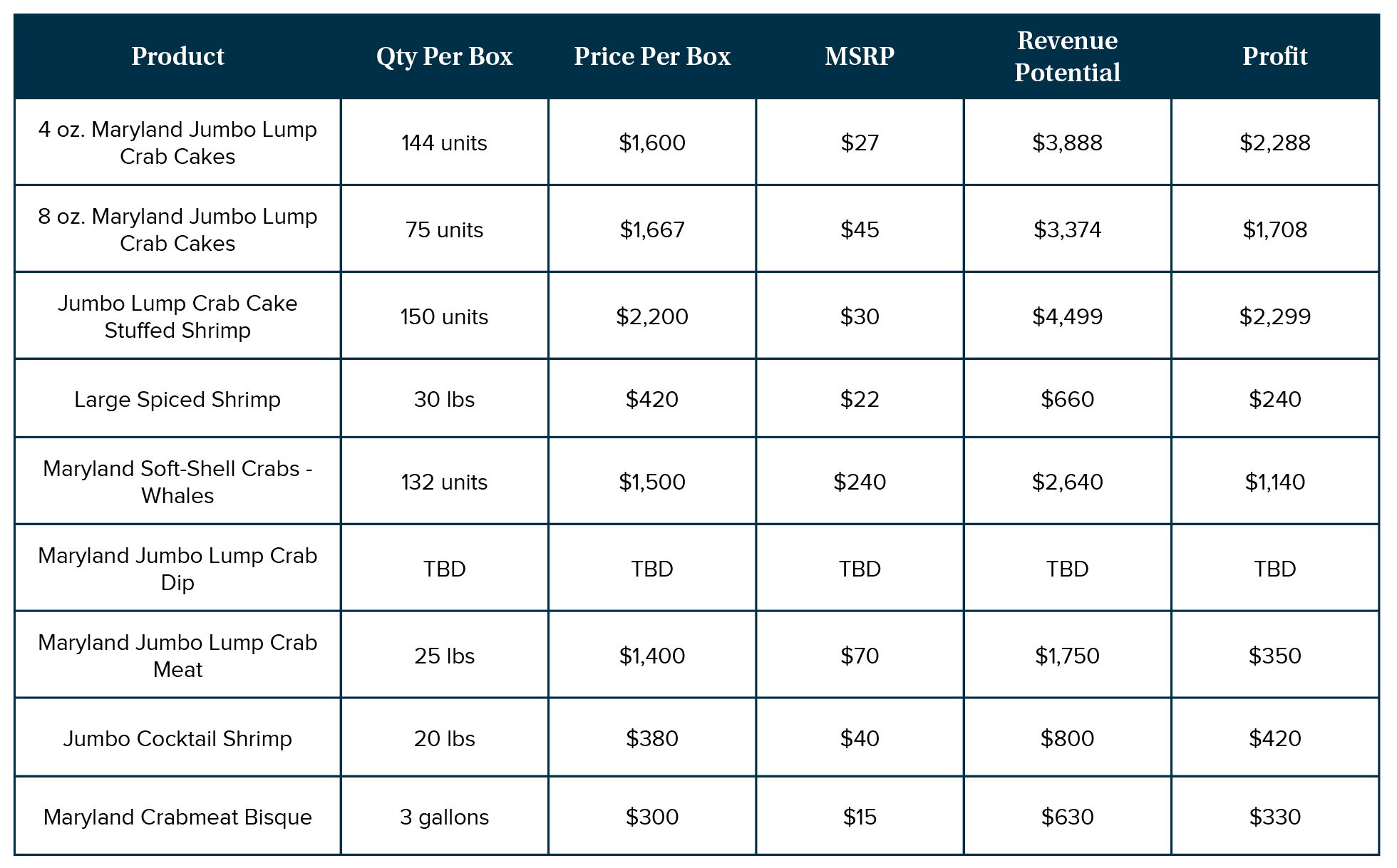The width and height of the screenshot is (1397, 868).
Task: Click the Large Spiced Shrimp cell
Action: click(177, 399)
